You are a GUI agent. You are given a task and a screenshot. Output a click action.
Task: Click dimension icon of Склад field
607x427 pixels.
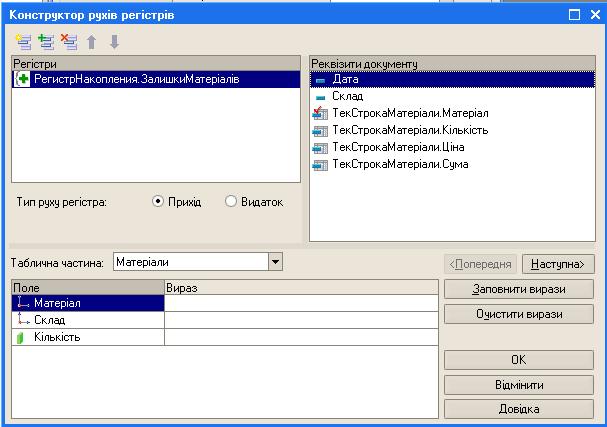coord(23,320)
